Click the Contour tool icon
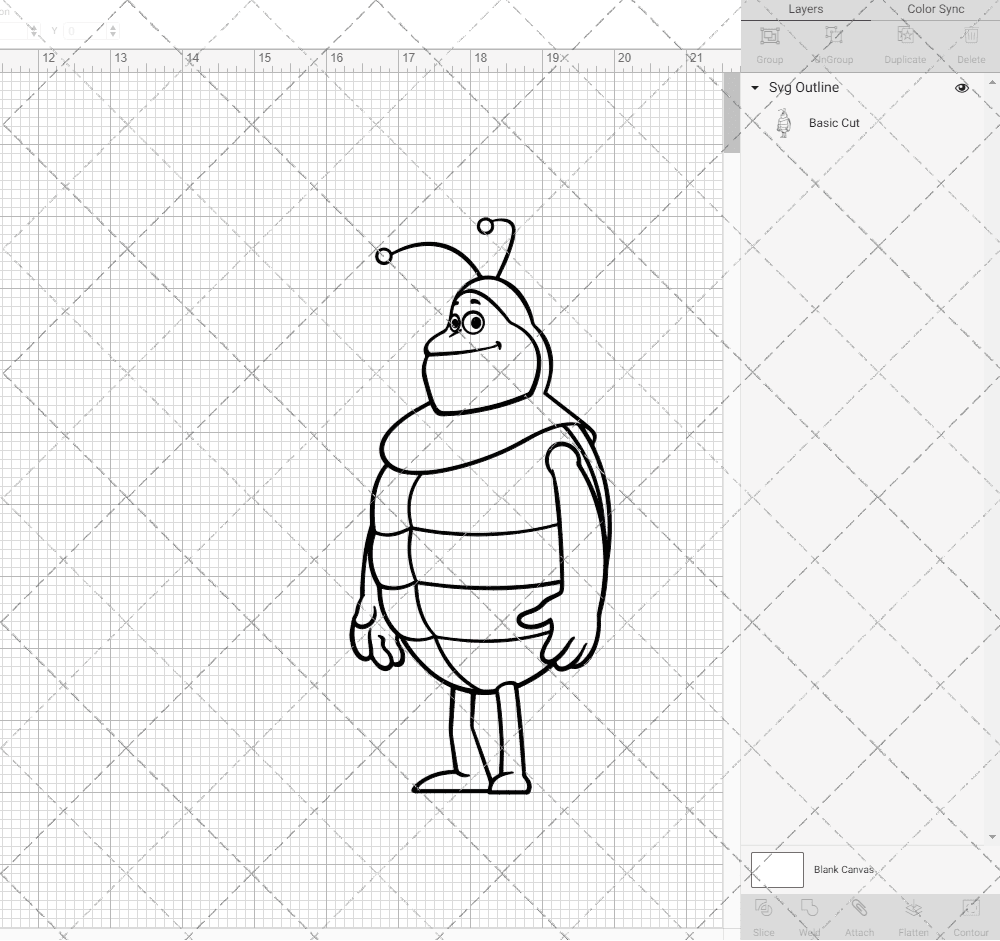 tap(971, 908)
